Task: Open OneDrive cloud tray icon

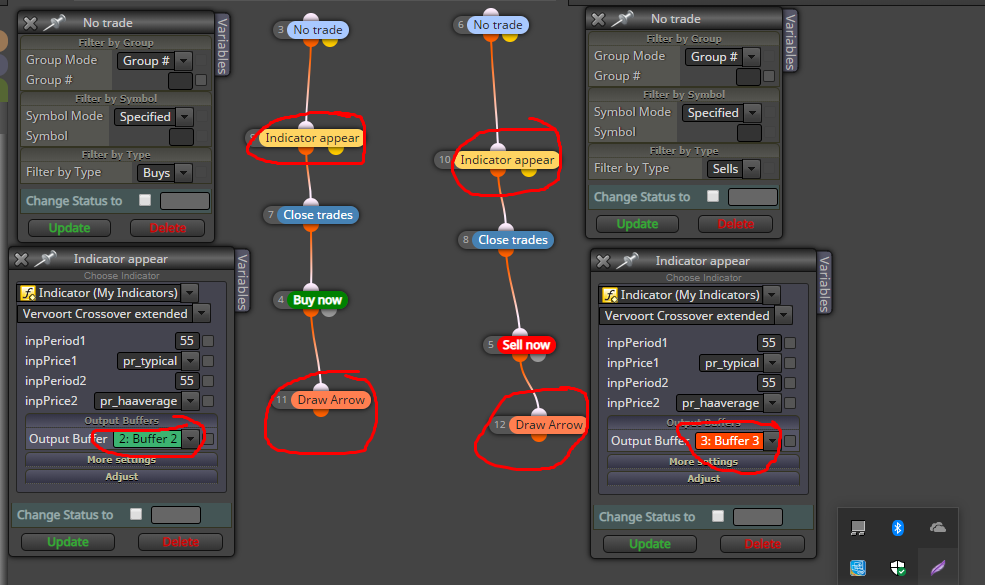Action: (938, 527)
